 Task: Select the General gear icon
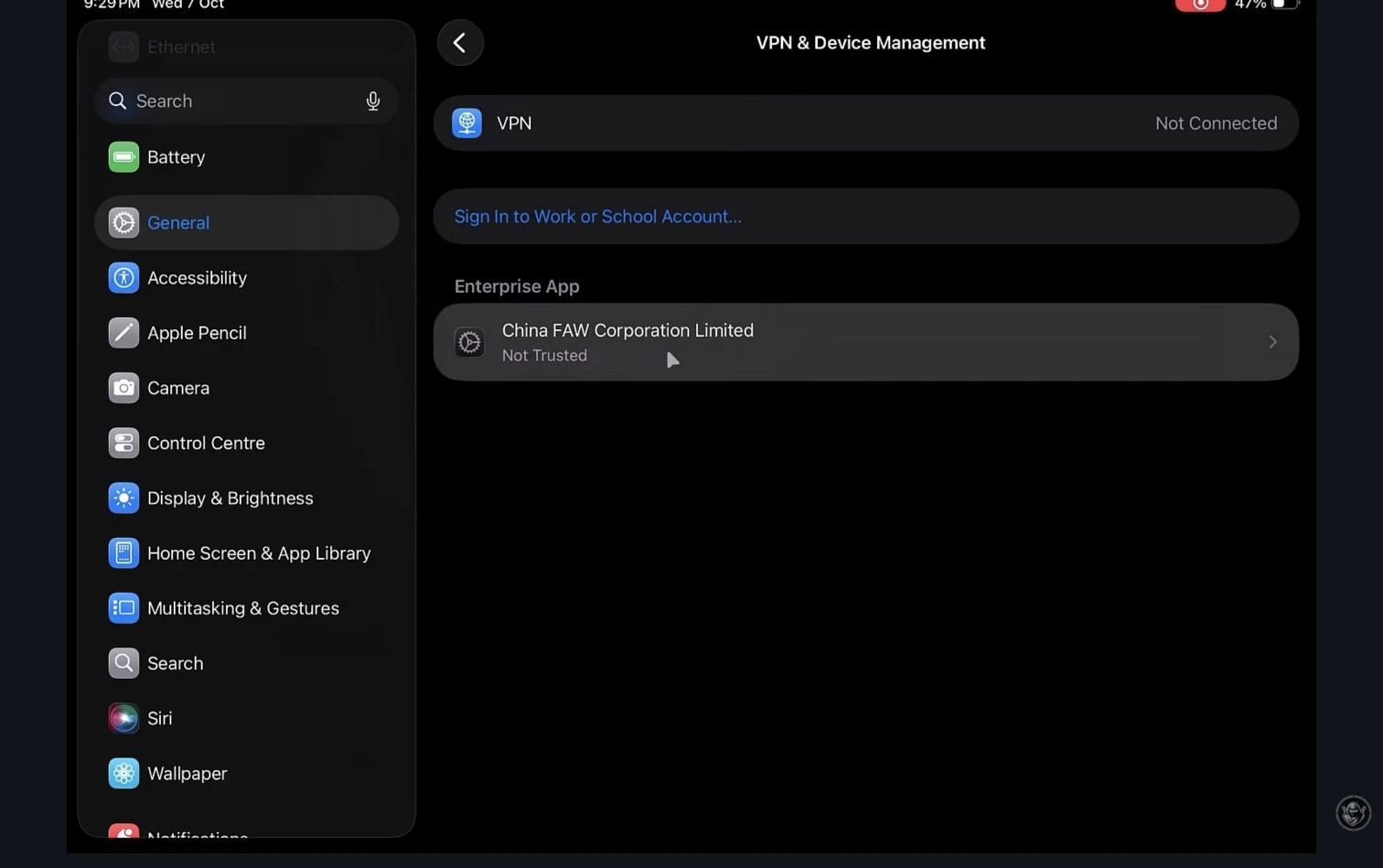123,222
